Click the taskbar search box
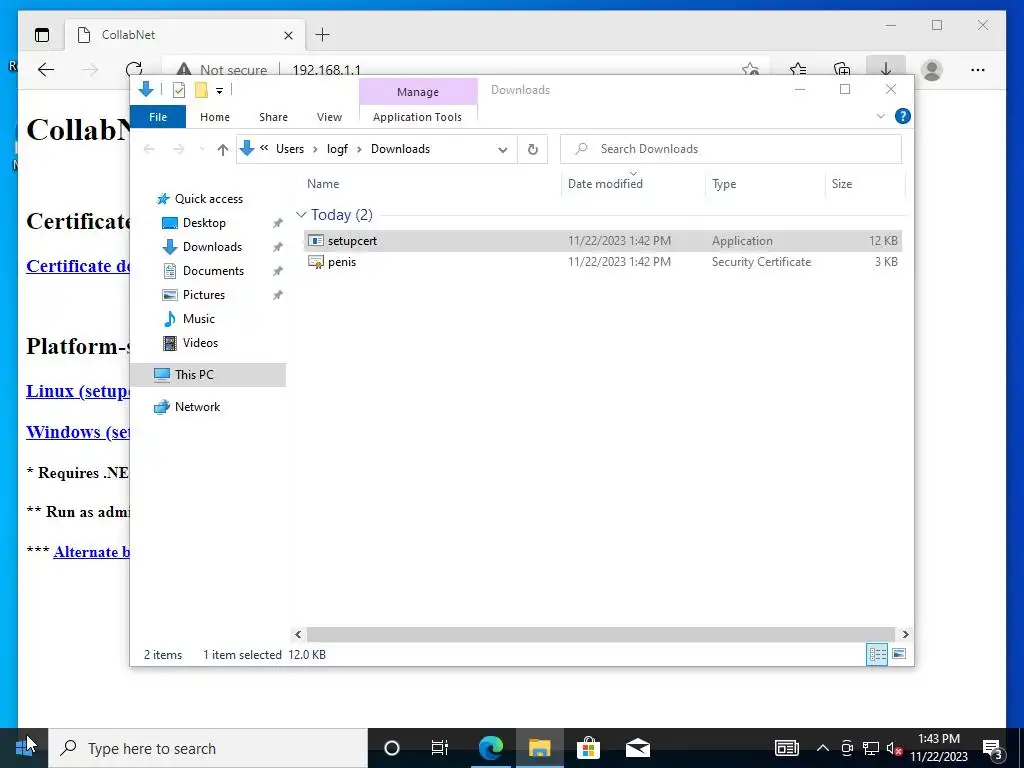The width and height of the screenshot is (1024, 768). tap(208, 748)
